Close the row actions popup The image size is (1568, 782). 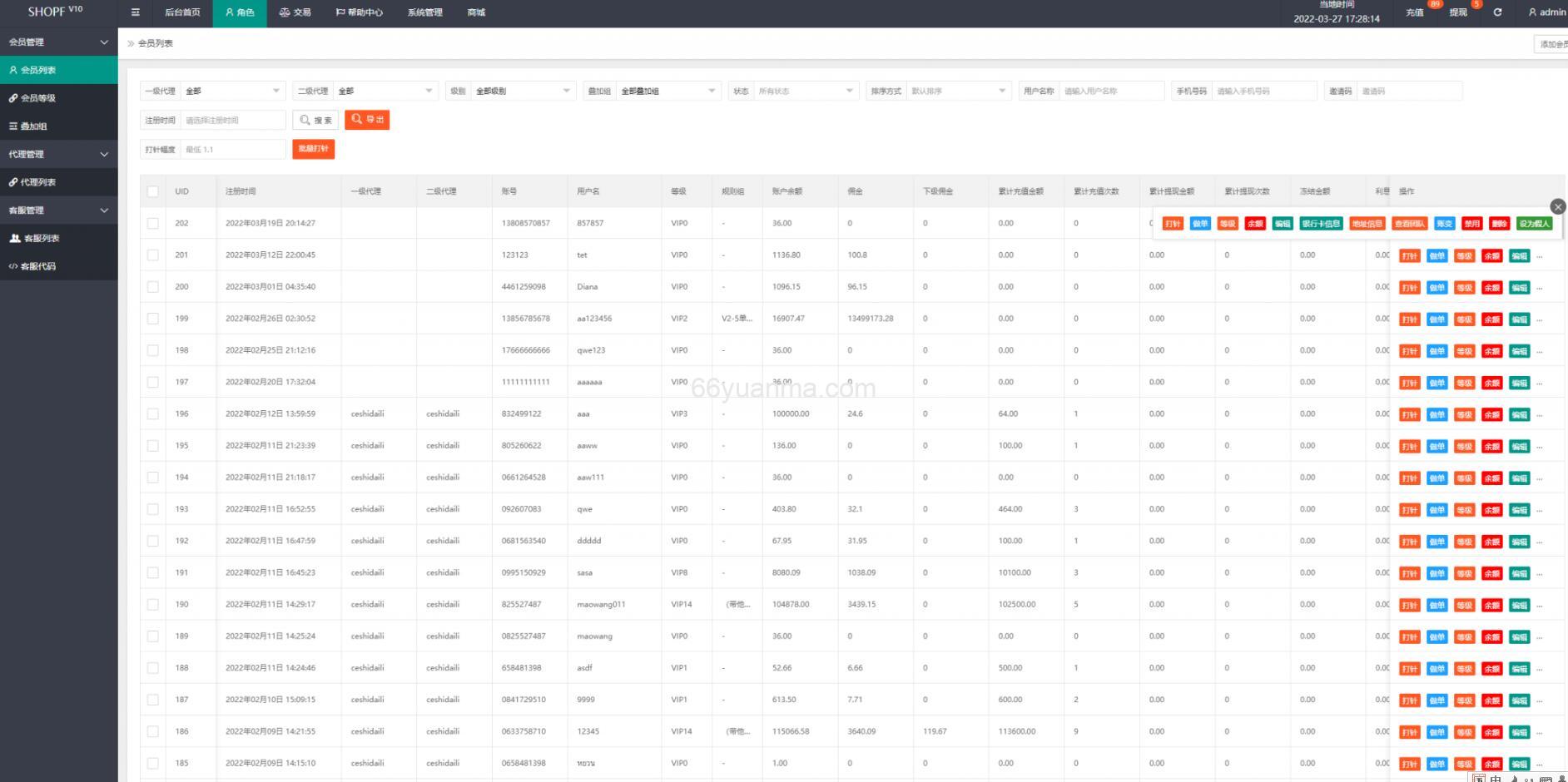1558,206
